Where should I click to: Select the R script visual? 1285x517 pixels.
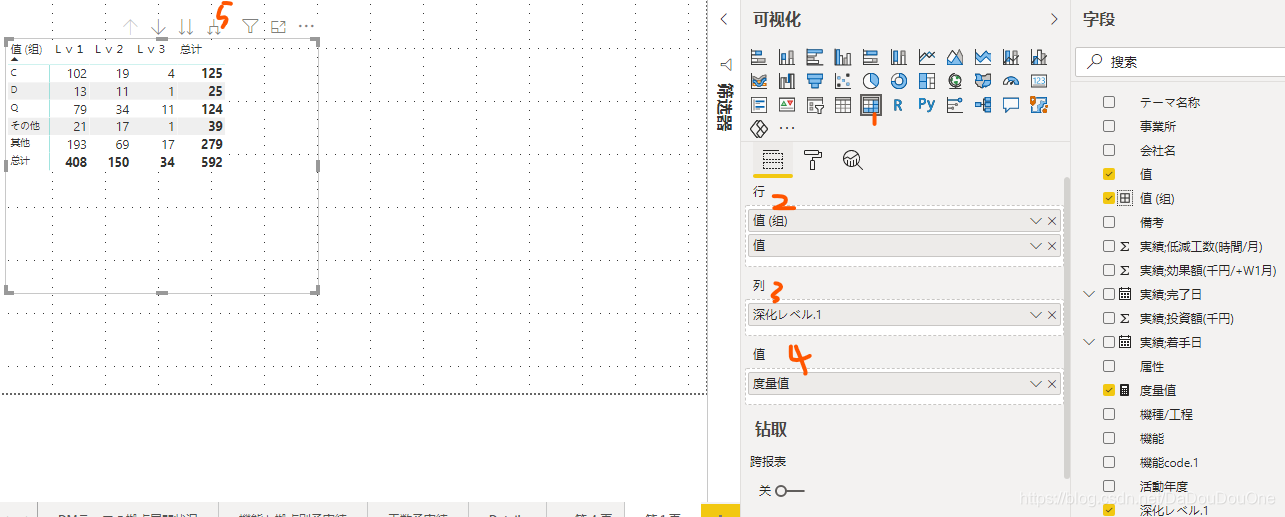(899, 105)
